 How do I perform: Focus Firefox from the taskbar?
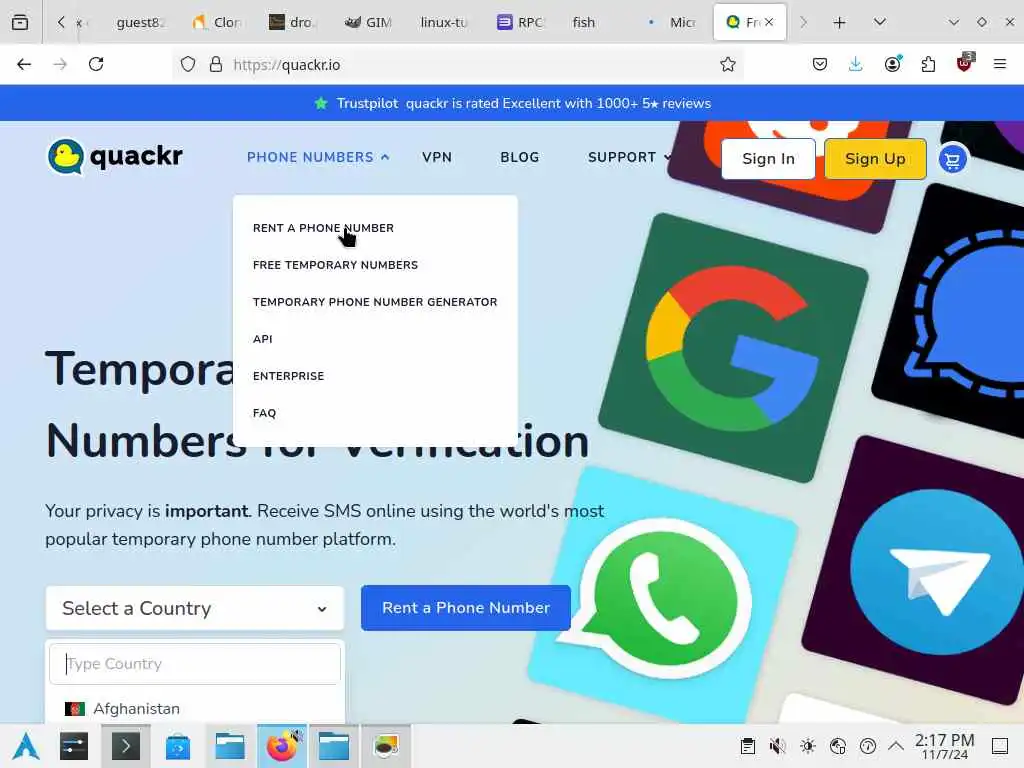click(x=282, y=746)
